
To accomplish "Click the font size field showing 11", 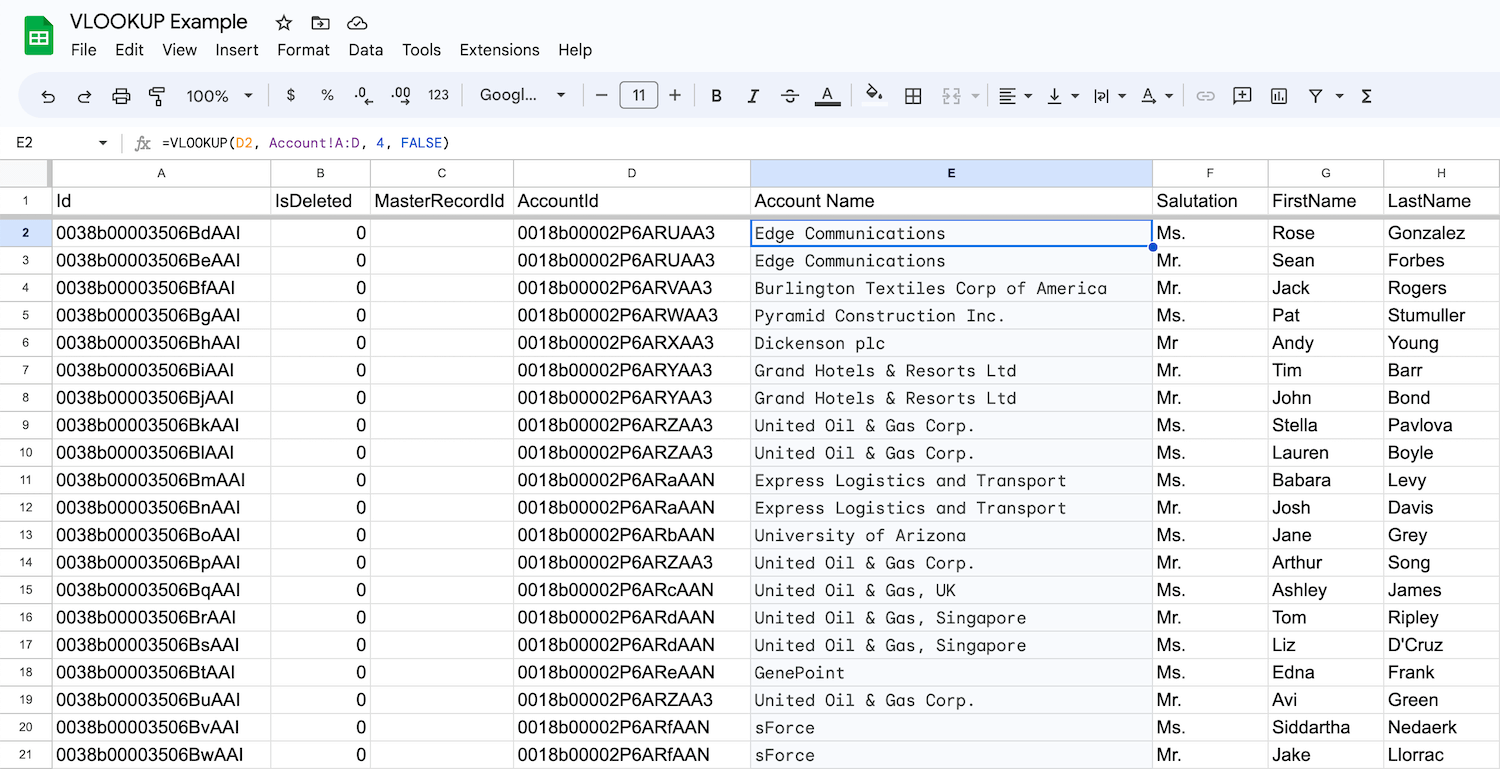I will pyautogui.click(x=639, y=96).
